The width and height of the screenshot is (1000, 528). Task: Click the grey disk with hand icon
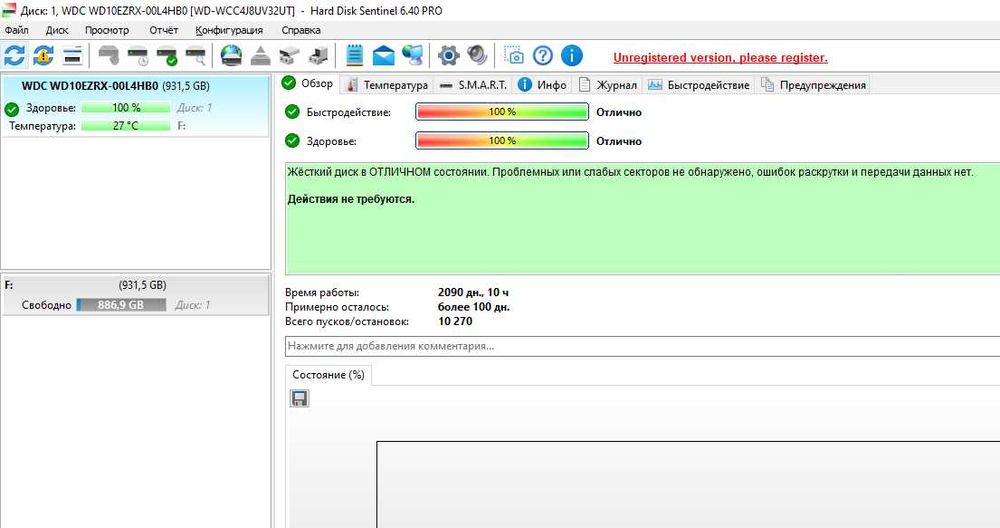[x=109, y=56]
